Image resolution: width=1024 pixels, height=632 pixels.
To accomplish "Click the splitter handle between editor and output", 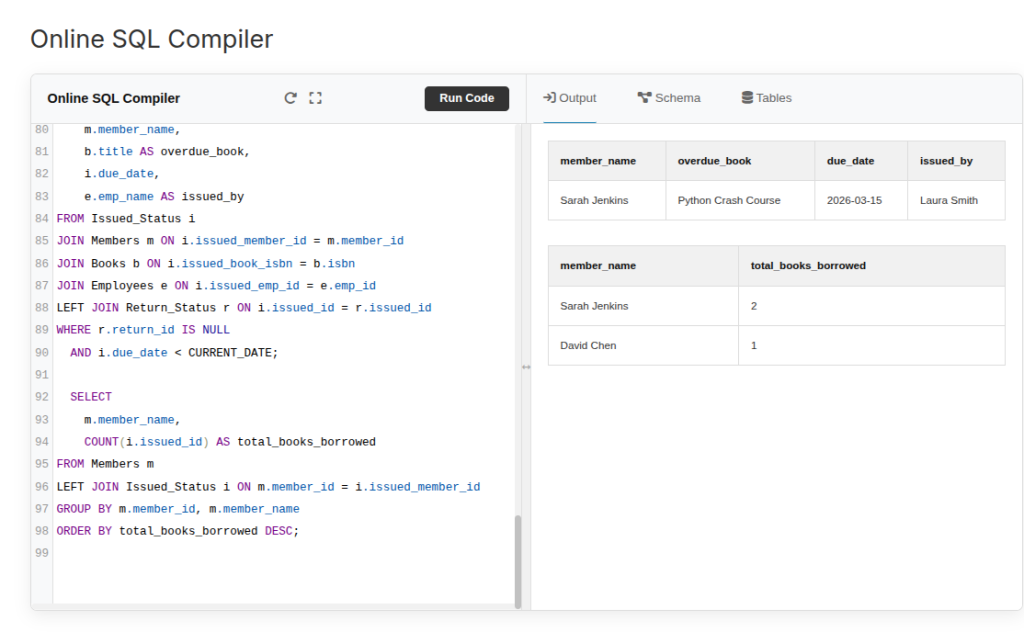I will (526, 367).
